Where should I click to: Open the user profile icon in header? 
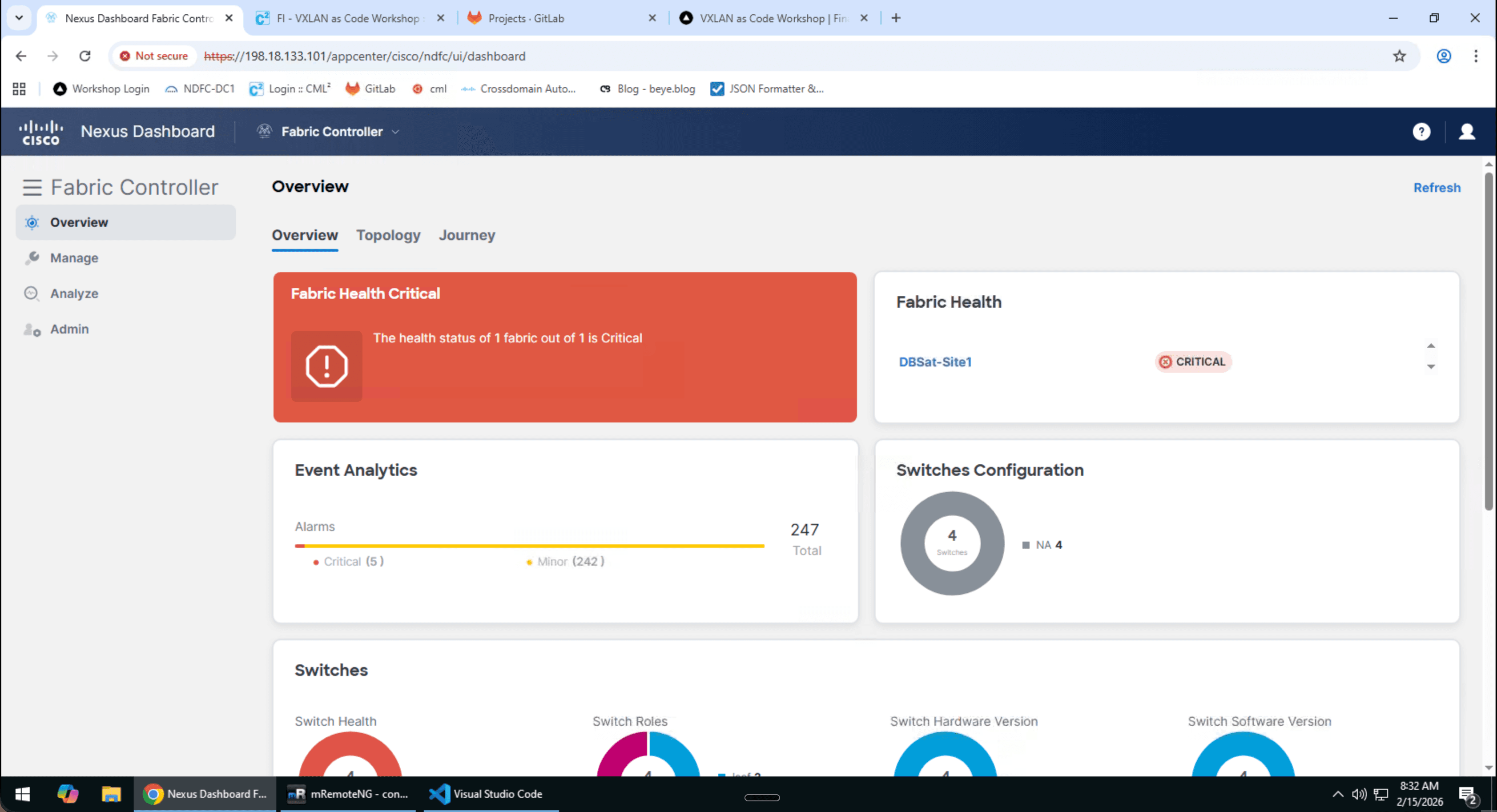pyautogui.click(x=1467, y=131)
